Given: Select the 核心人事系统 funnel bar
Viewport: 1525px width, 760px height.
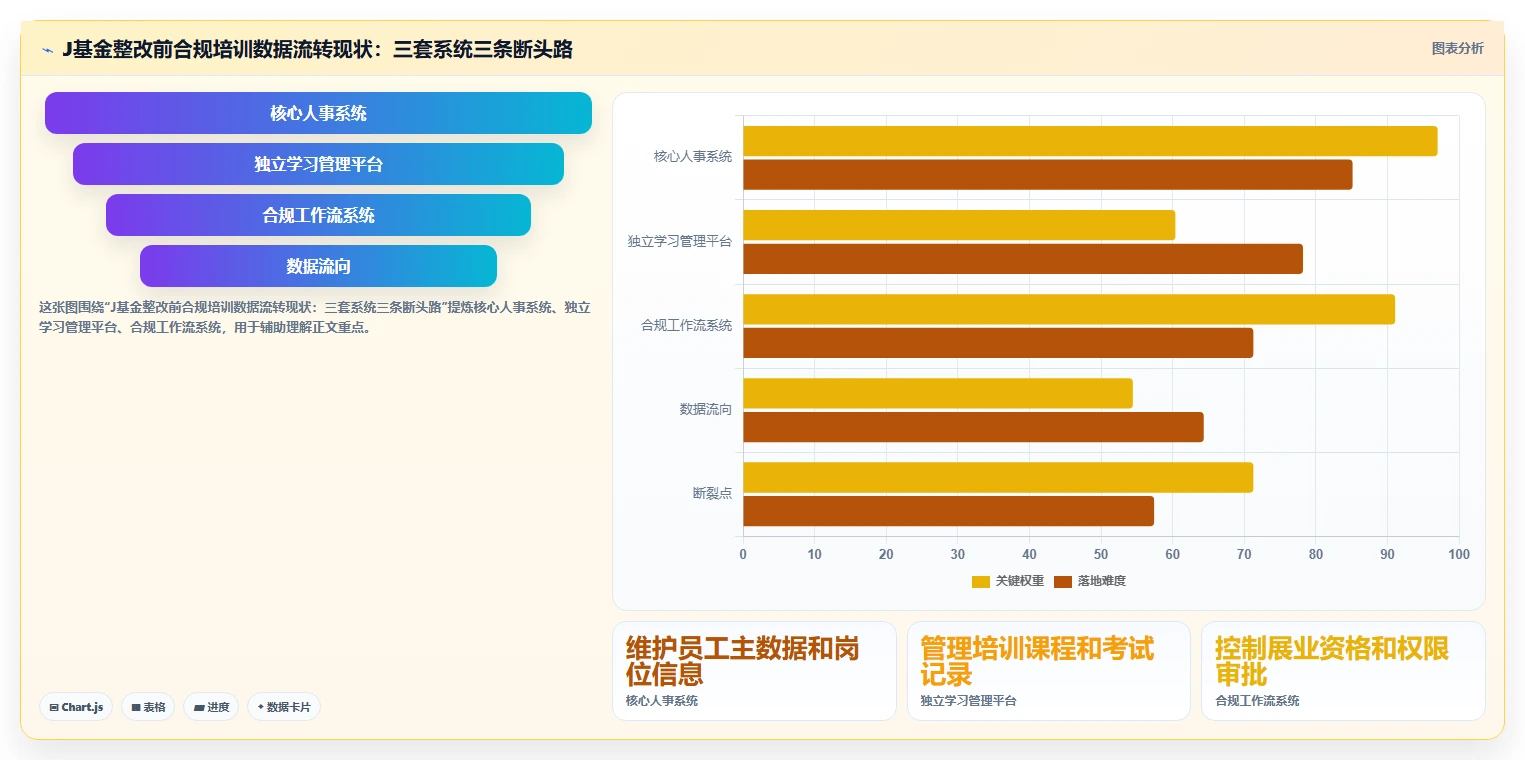Looking at the screenshot, I should [318, 113].
